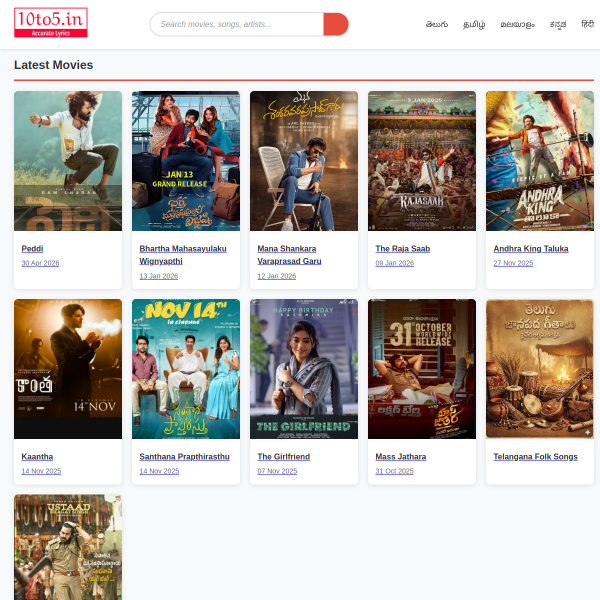
Task: Open the Kaantha movie poster
Action: 68,369
